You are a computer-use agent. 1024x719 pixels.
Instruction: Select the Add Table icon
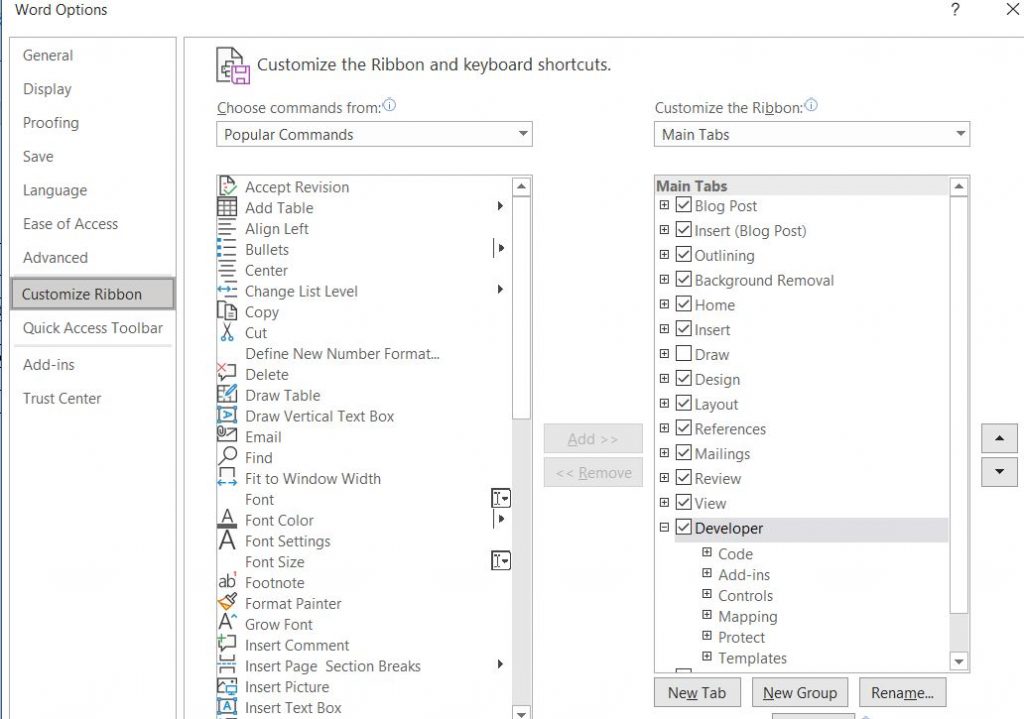(228, 207)
